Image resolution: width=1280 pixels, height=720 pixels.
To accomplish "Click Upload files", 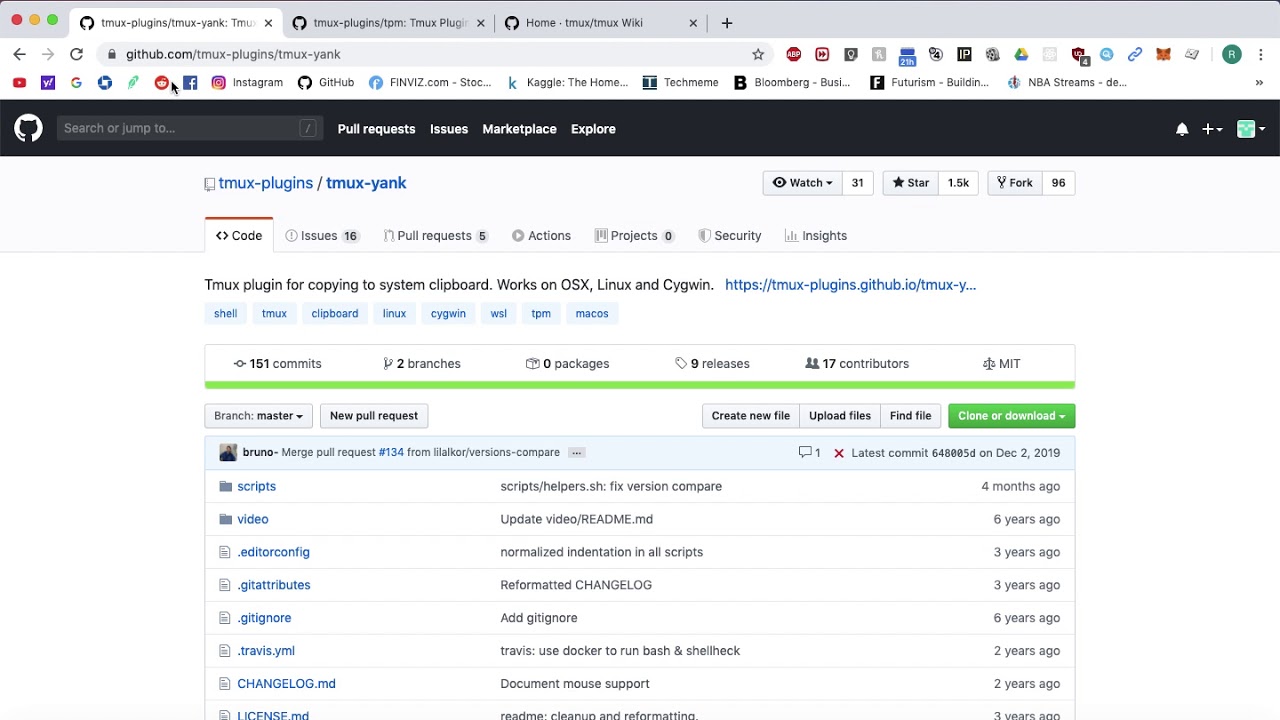I will tap(840, 416).
